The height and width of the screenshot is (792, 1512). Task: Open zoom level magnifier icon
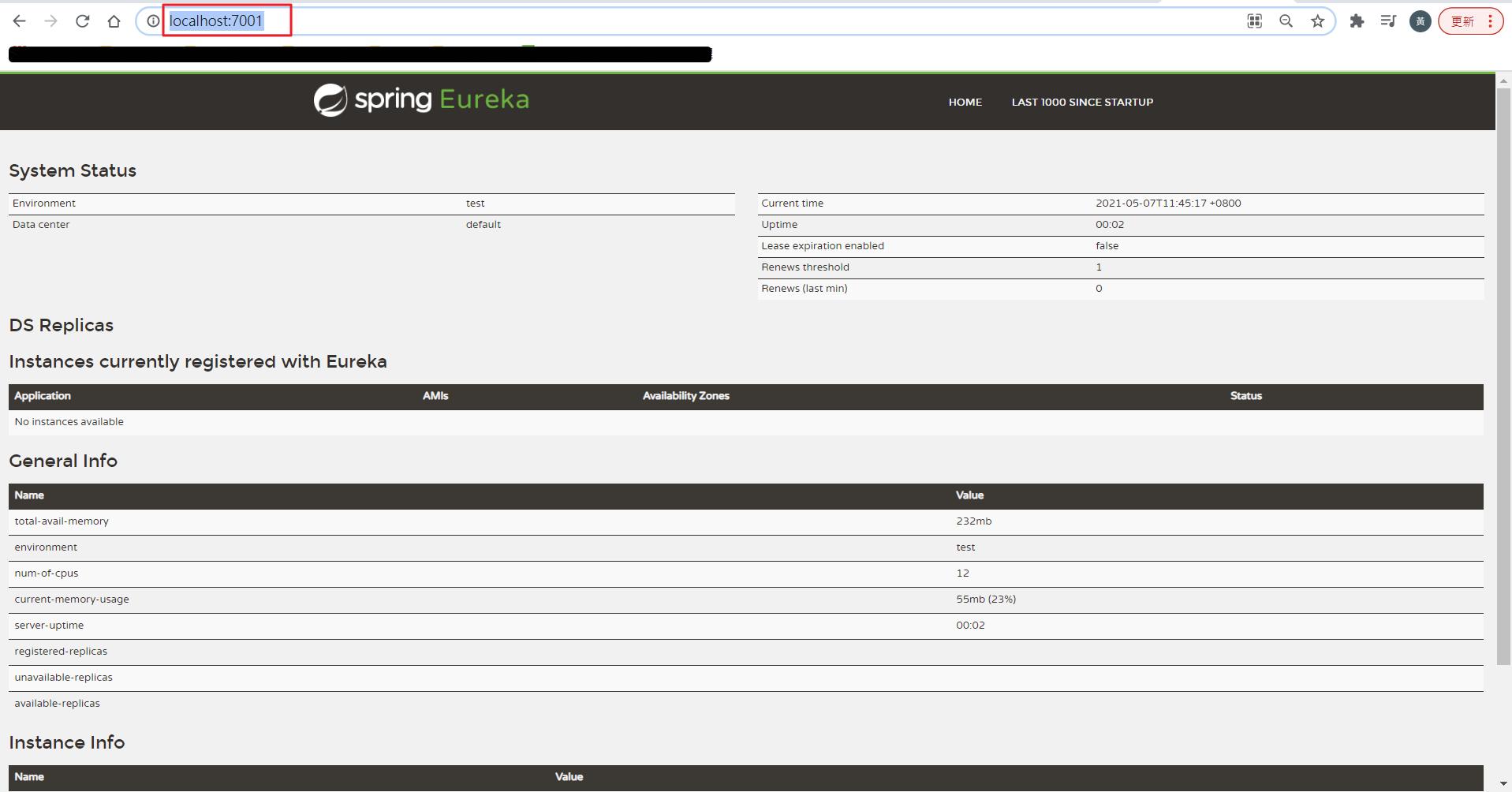tap(1286, 21)
